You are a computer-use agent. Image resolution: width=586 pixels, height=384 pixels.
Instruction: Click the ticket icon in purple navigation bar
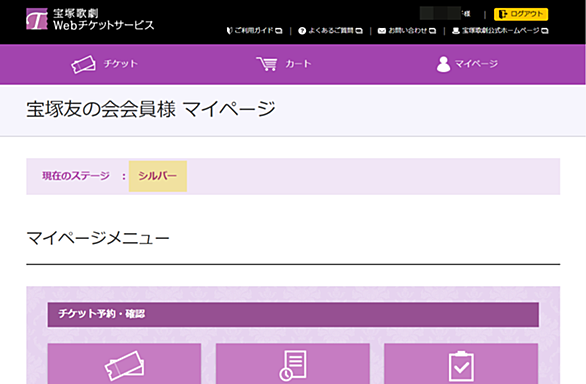click(83, 64)
